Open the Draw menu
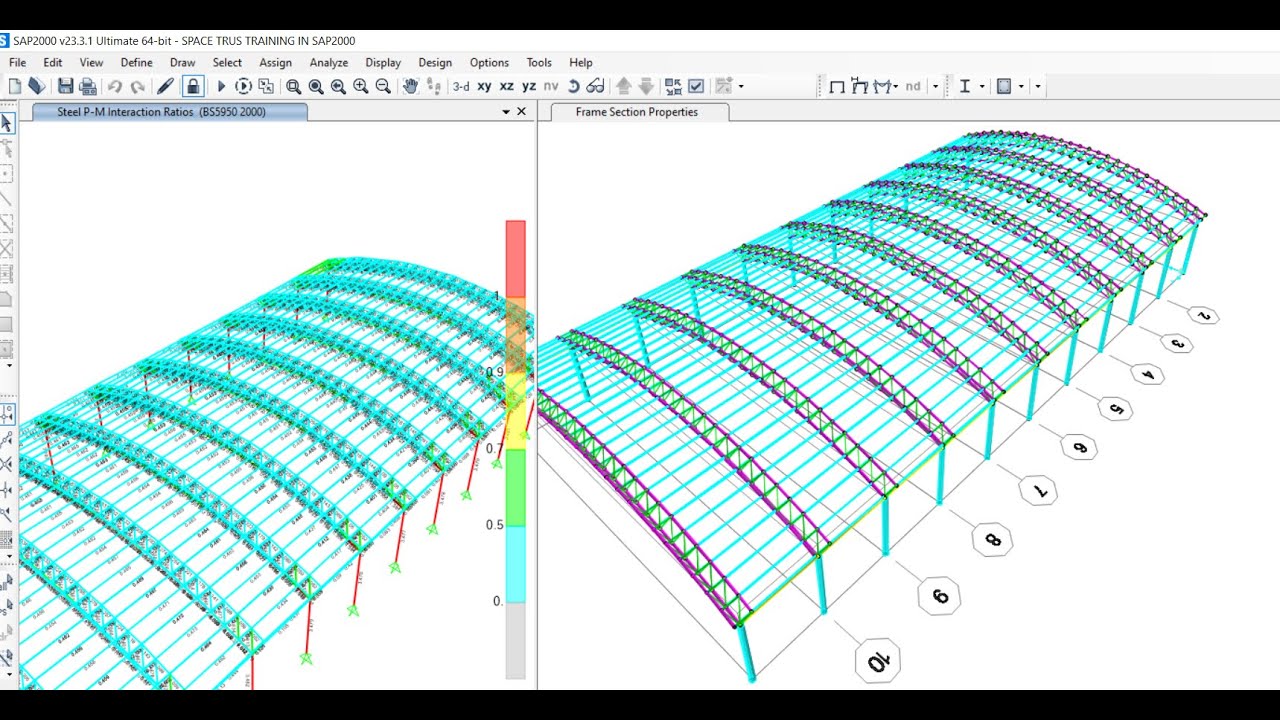This screenshot has height=720, width=1280. (x=183, y=62)
